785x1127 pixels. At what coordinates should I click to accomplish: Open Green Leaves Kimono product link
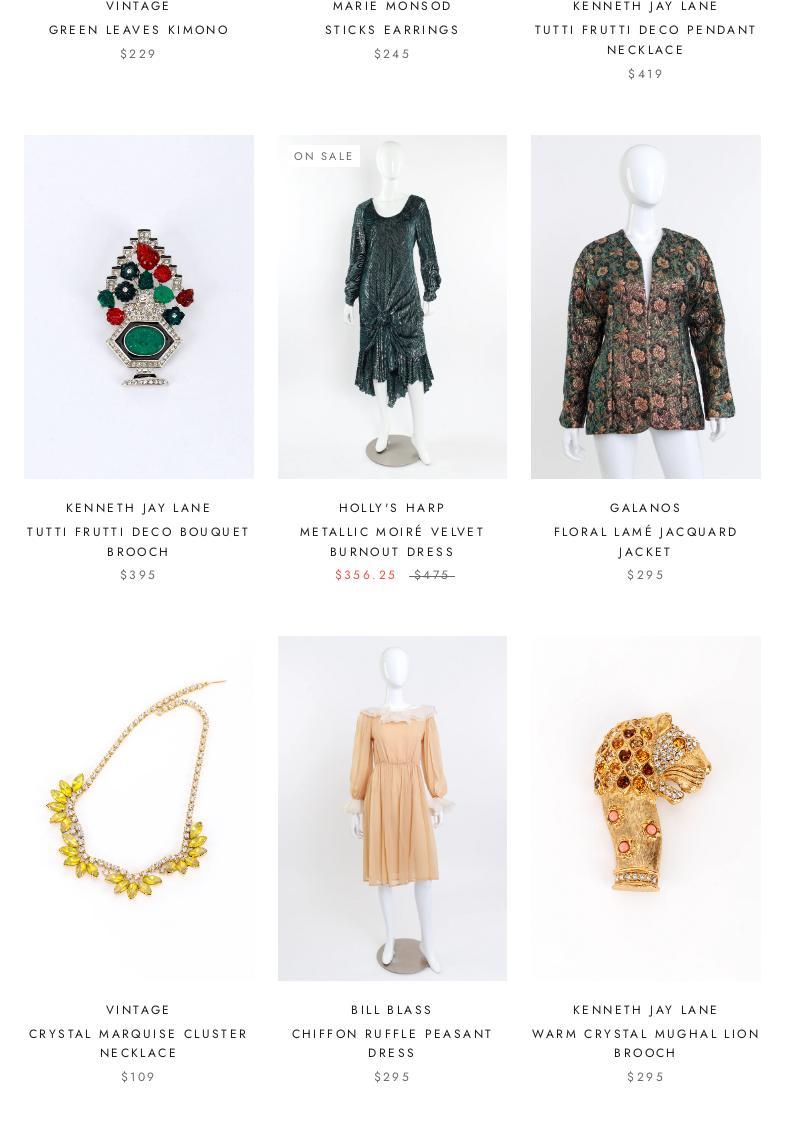click(x=139, y=30)
